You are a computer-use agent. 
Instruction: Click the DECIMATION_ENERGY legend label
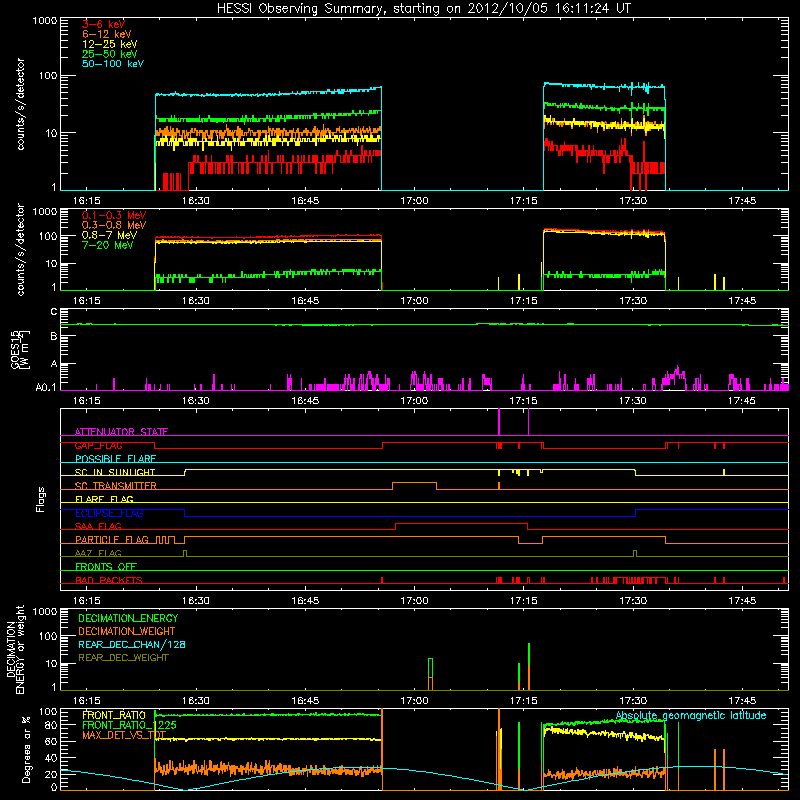point(128,618)
